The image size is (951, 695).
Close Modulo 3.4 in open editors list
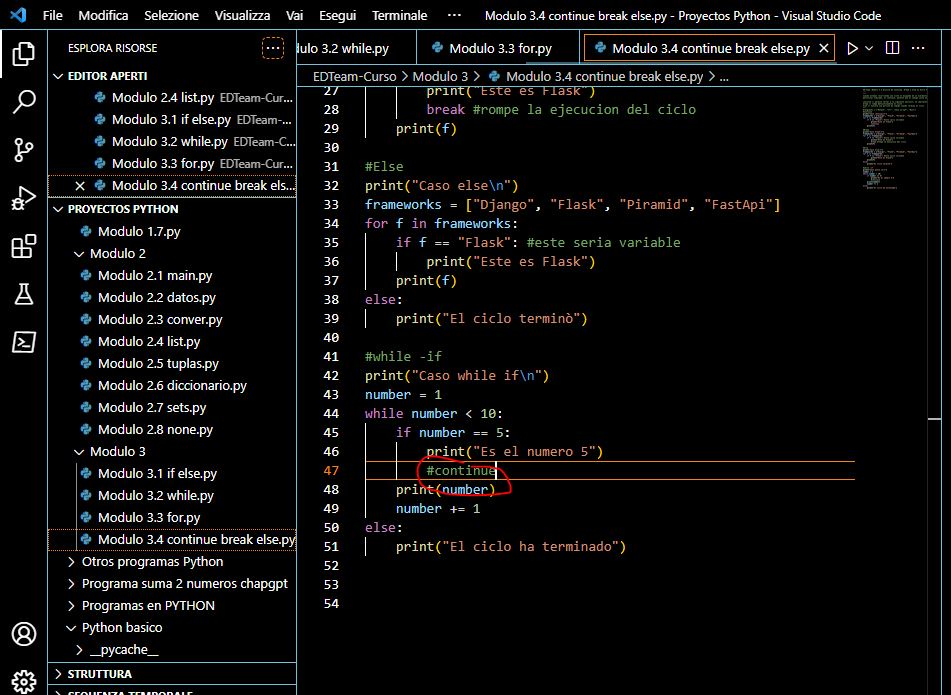coord(80,186)
